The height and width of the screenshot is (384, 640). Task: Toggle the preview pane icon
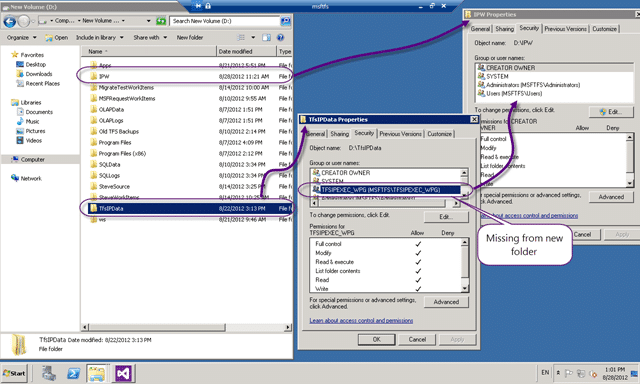click(266, 38)
